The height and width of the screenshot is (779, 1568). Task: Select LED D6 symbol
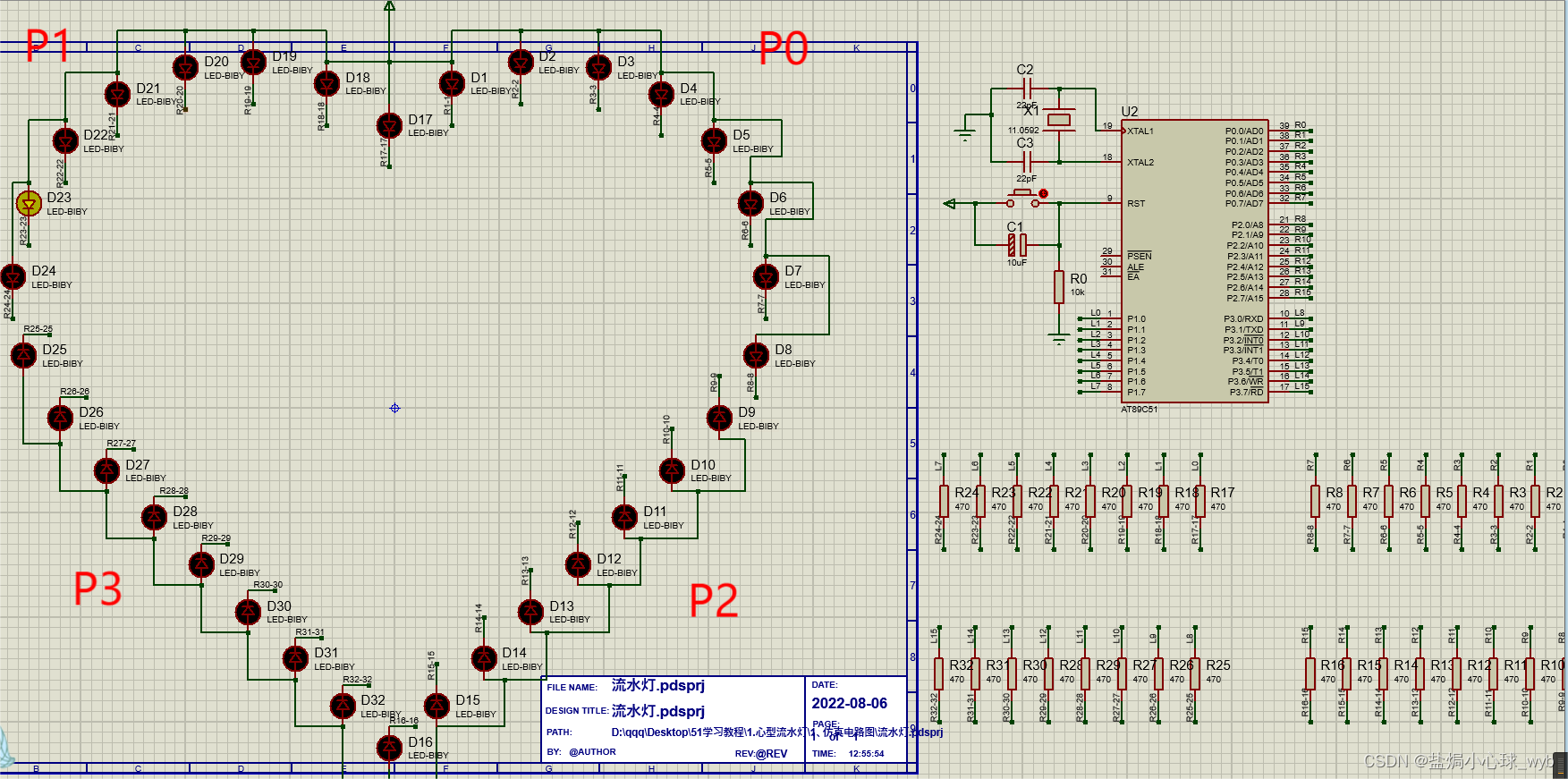750,203
